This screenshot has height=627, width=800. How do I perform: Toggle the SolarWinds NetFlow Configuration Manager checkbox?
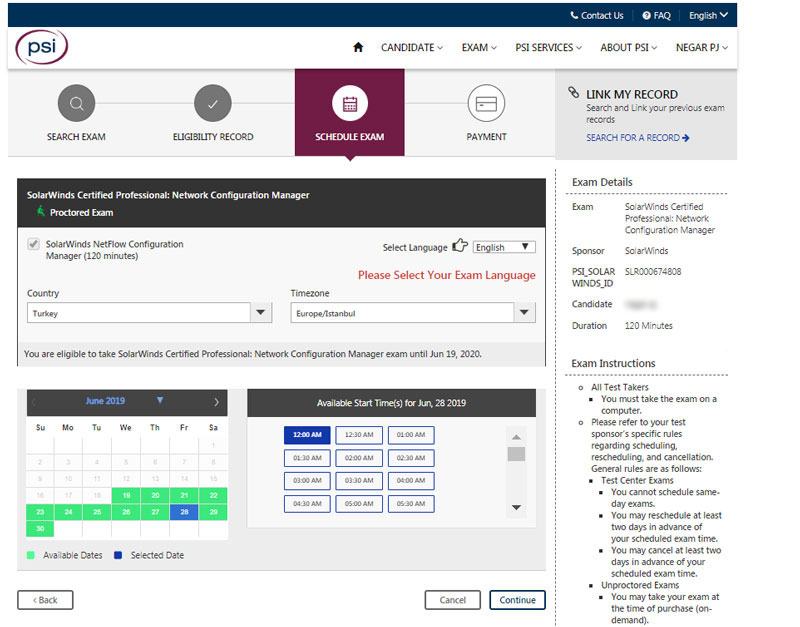(34, 244)
